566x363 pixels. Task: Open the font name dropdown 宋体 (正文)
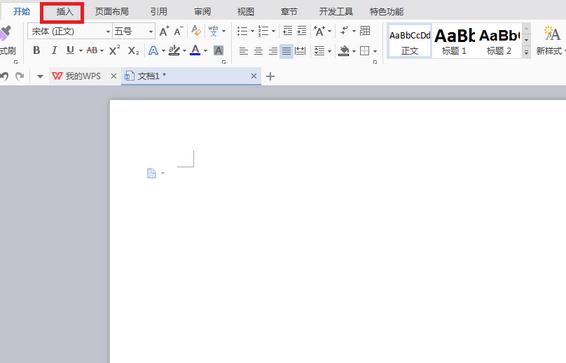(70, 31)
